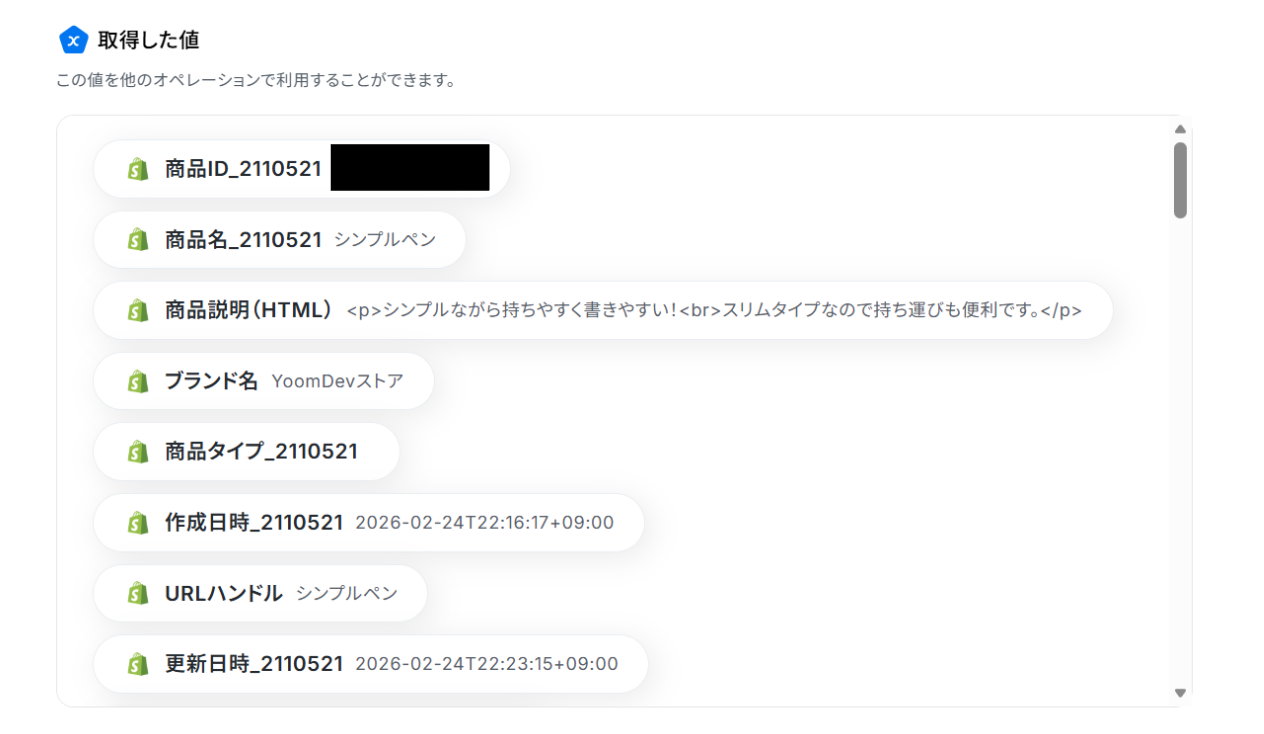Choose the URLハンドル シンプルペン chip
Screen dimensions: 1264x734
click(260, 594)
